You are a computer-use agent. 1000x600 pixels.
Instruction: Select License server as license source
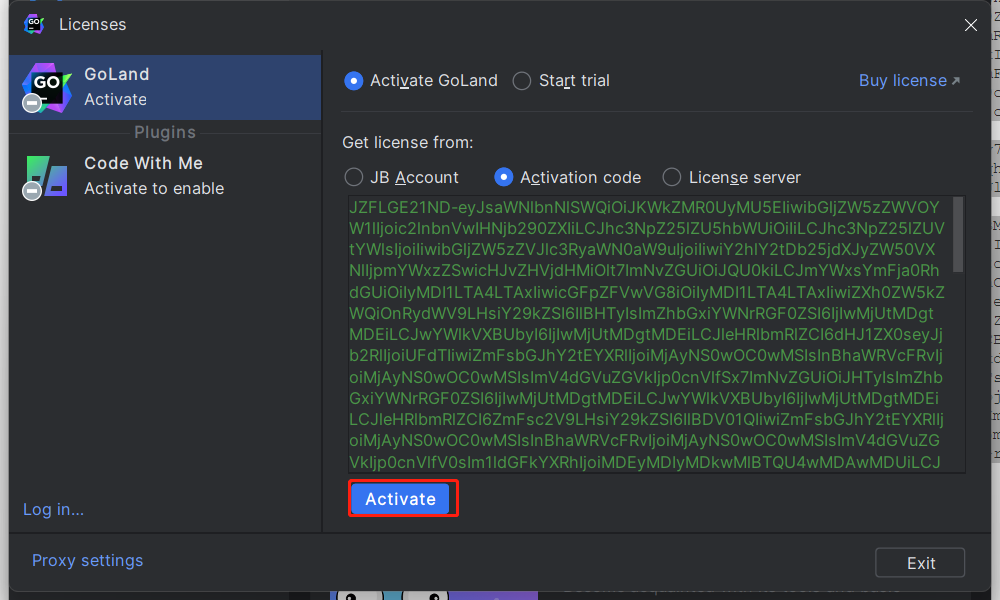(732, 177)
